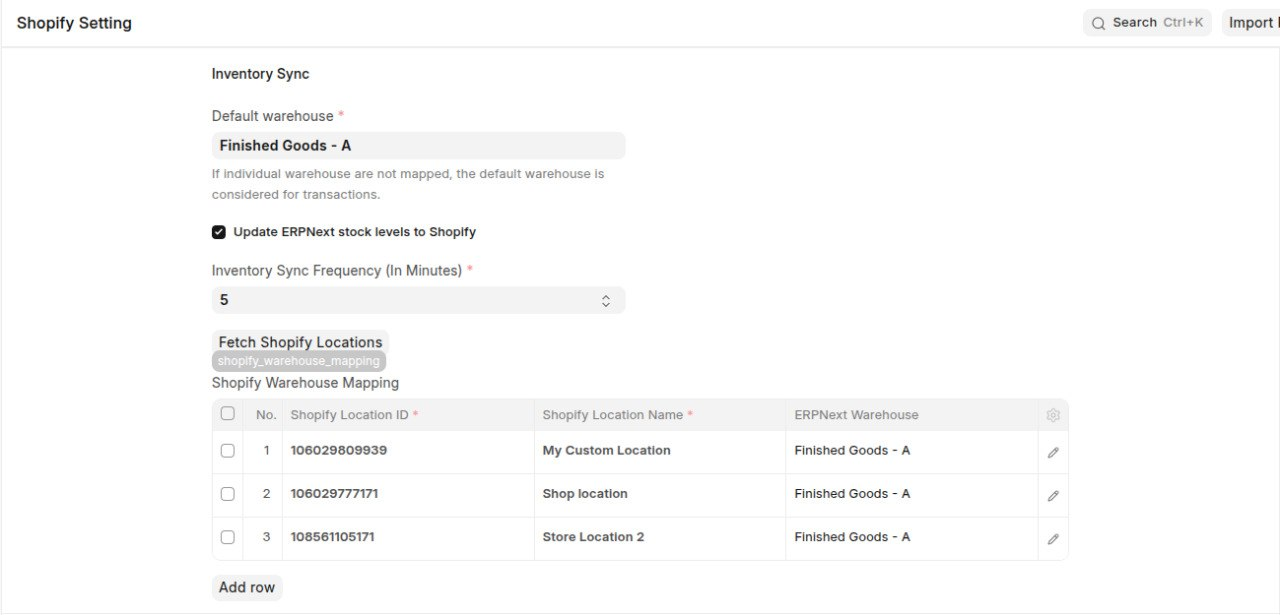
Task: Click the search magnifier icon
Action: 1099,23
